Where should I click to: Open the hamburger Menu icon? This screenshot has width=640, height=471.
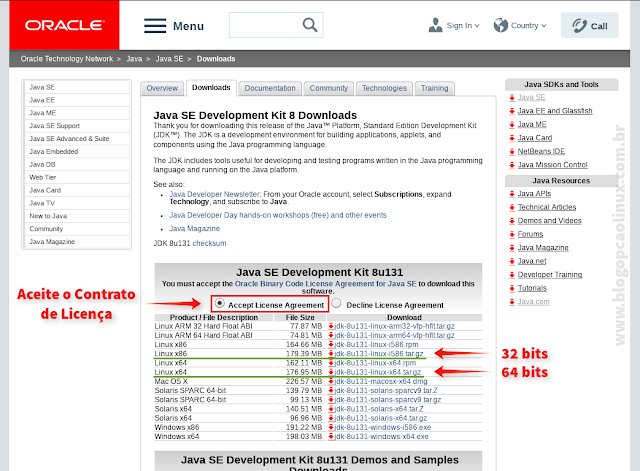(x=155, y=26)
